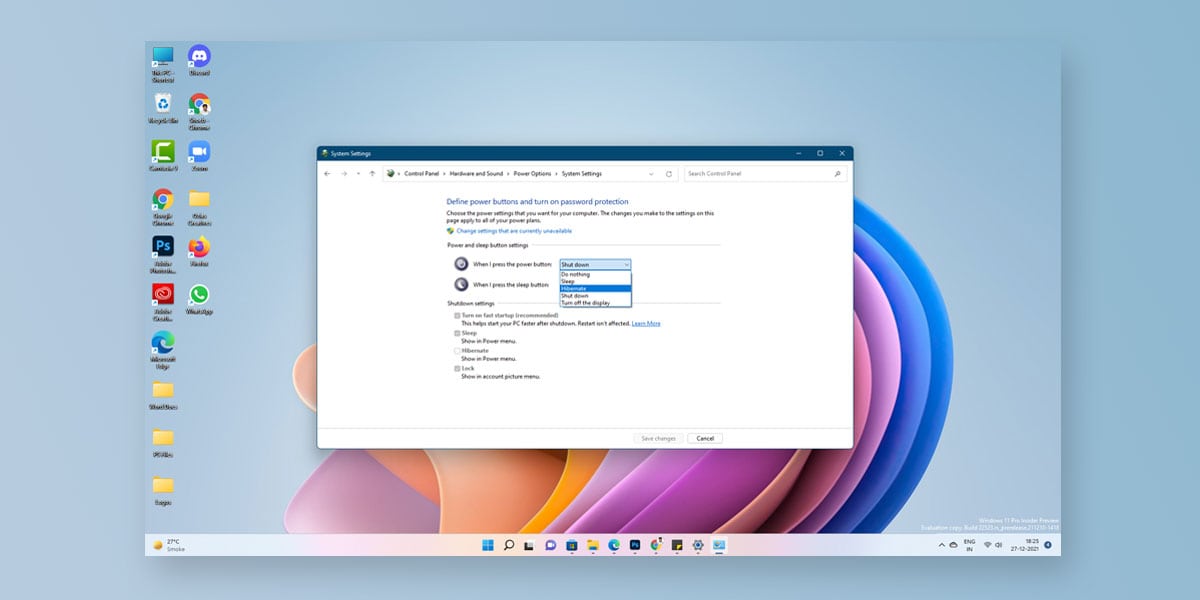This screenshot has width=1200, height=600.
Task: Launch Photoshop from the taskbar
Action: tap(635, 547)
